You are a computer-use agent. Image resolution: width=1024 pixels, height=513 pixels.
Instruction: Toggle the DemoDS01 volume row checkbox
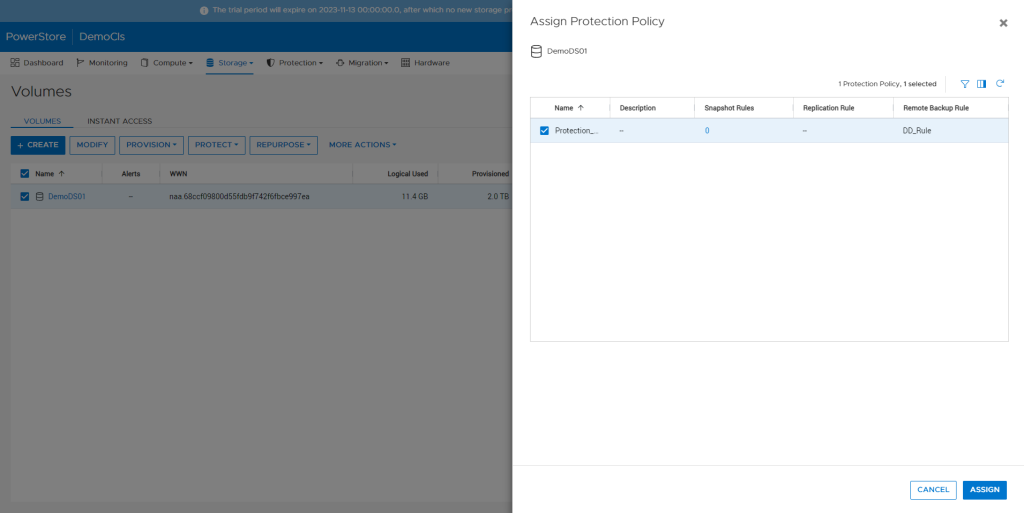pyautogui.click(x=25, y=196)
